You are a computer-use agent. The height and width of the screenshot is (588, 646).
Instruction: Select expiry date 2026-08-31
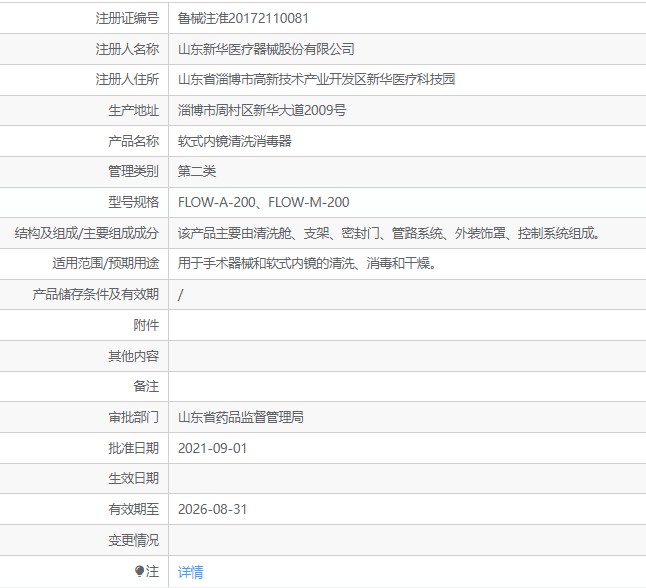click(213, 509)
